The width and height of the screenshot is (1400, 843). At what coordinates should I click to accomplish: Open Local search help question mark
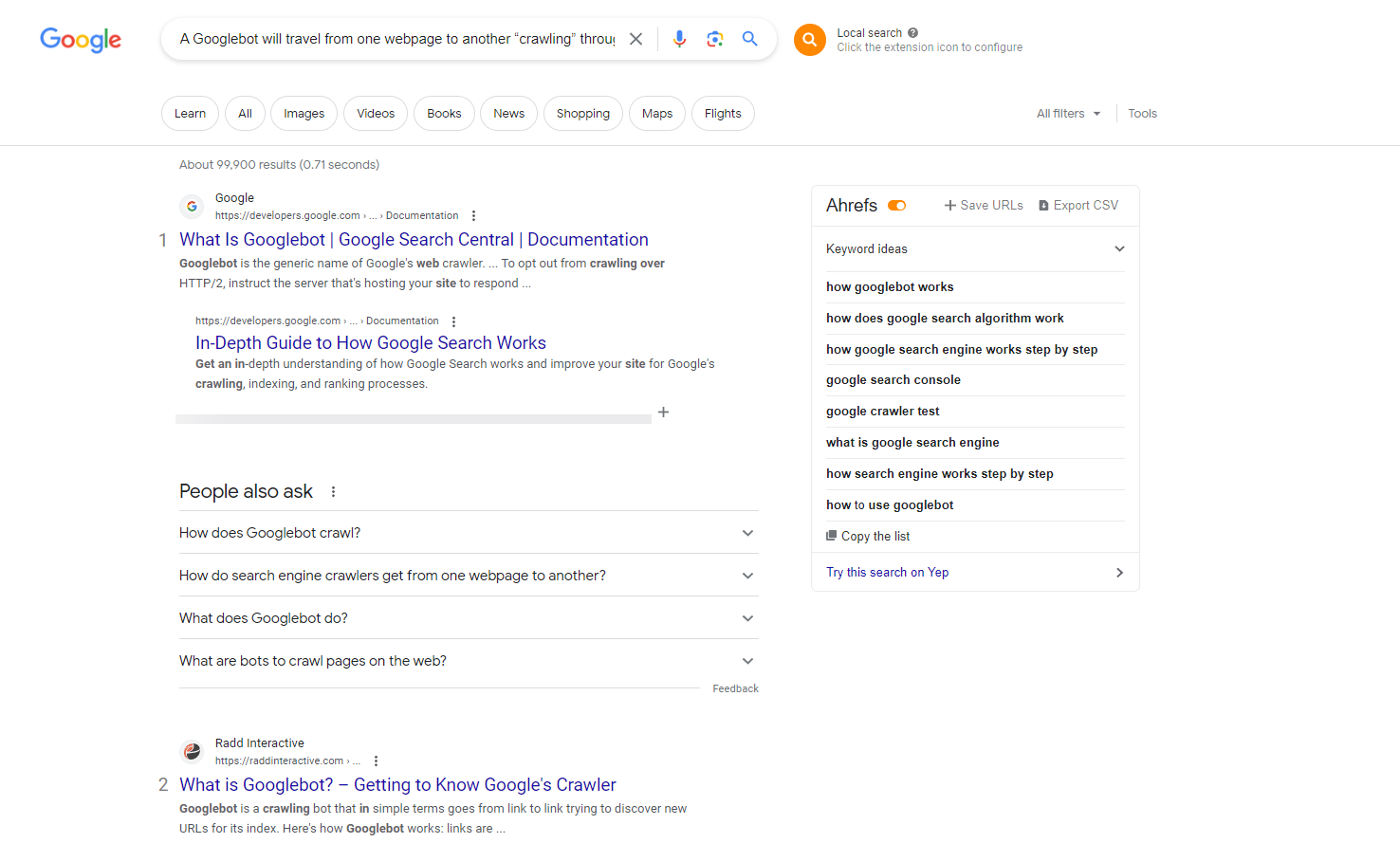[x=912, y=32]
